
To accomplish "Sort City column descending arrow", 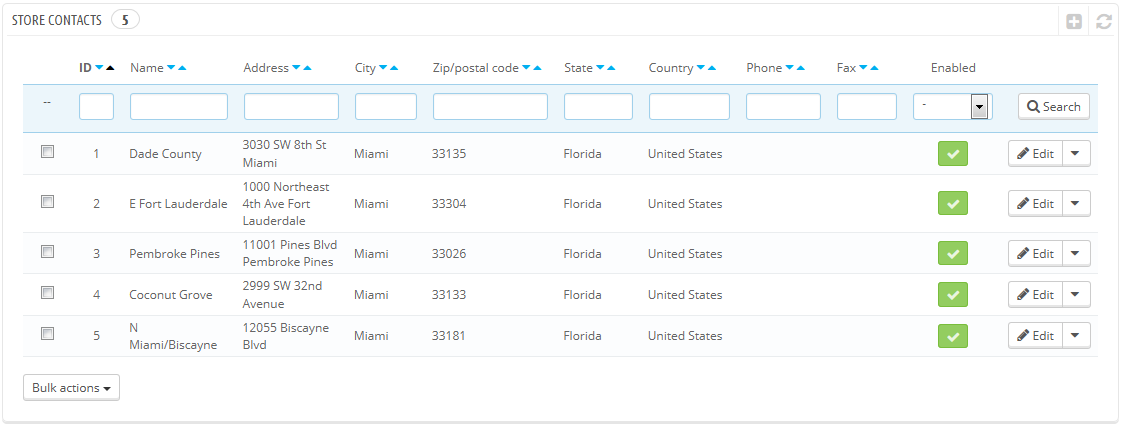I will (383, 68).
